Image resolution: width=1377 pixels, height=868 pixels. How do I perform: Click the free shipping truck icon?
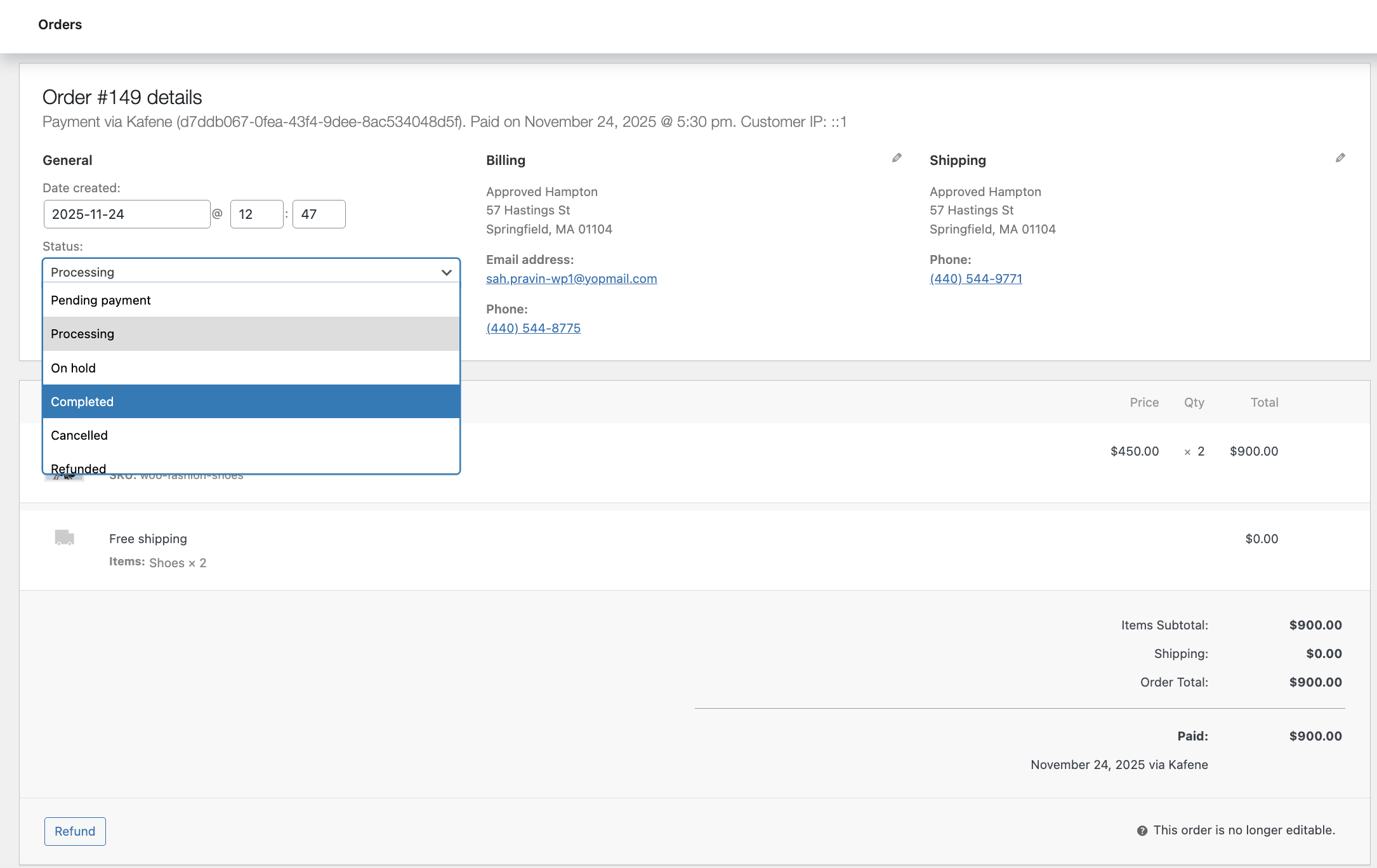tap(65, 537)
